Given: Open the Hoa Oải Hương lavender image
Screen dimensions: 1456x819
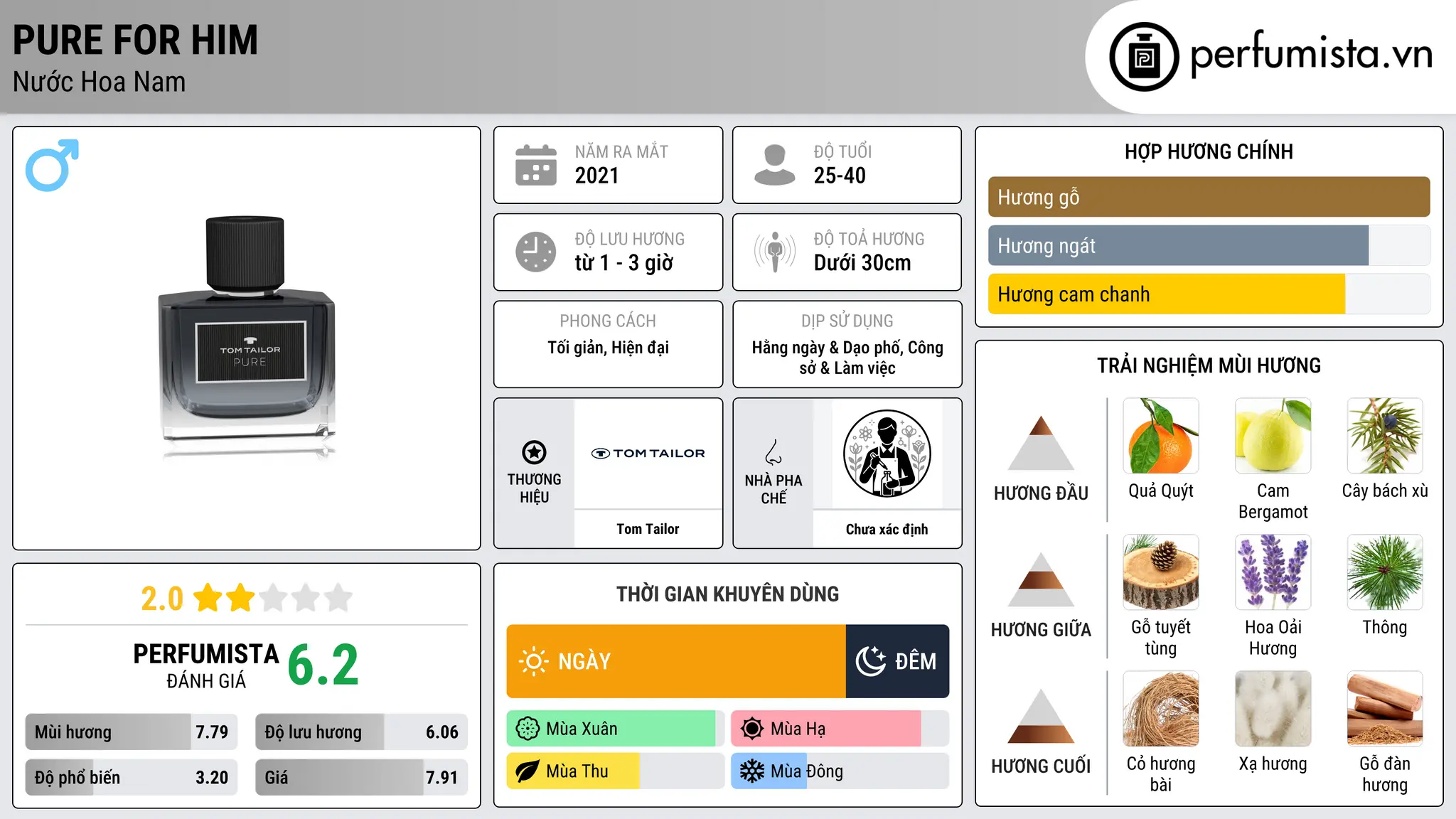Looking at the screenshot, I should pos(1273,572).
